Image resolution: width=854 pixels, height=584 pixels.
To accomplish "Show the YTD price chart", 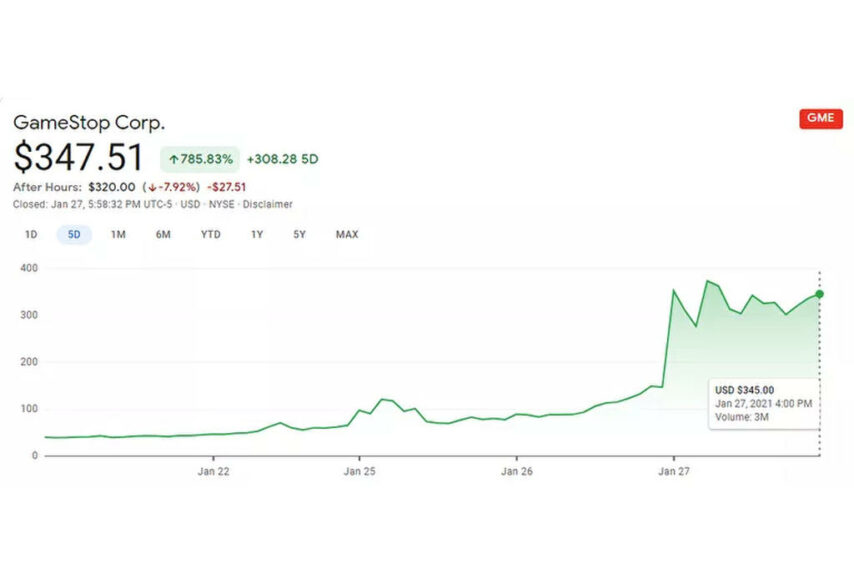I will (x=211, y=235).
